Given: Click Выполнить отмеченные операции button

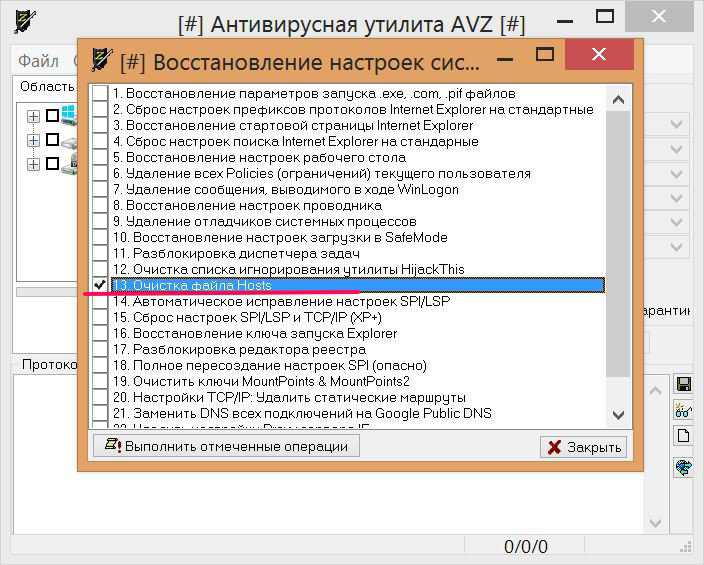Looking at the screenshot, I should click(x=226, y=446).
